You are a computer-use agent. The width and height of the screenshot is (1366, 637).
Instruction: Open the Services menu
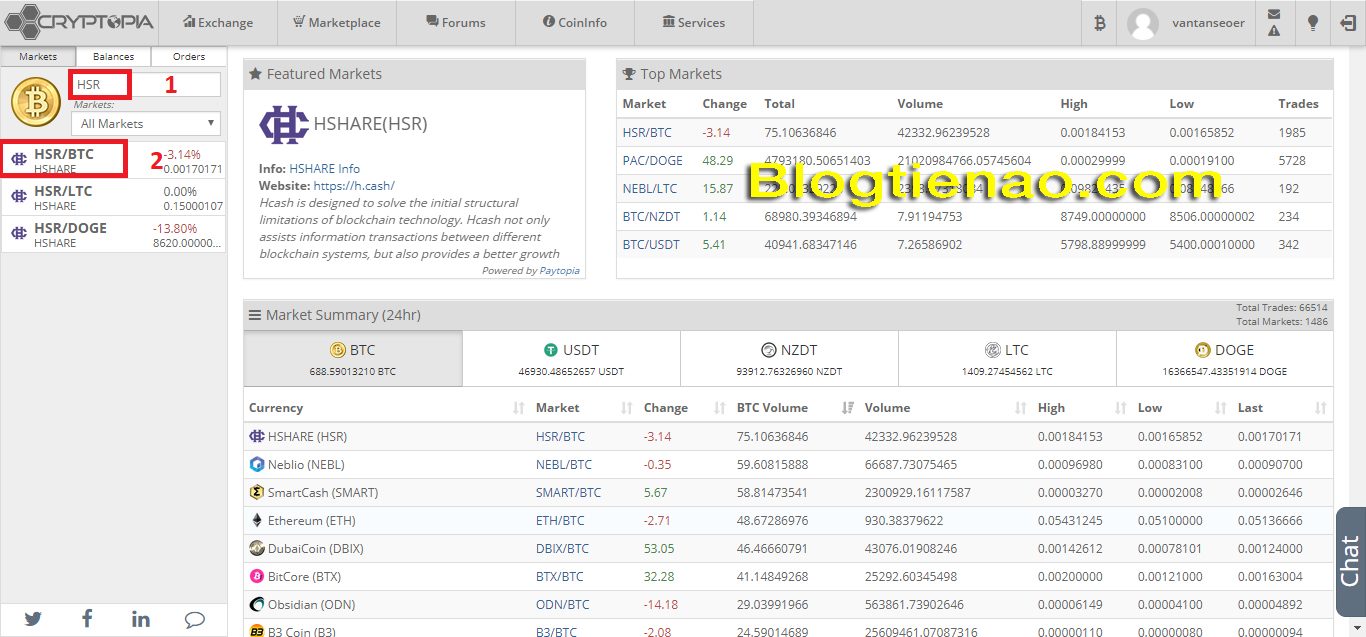694,23
